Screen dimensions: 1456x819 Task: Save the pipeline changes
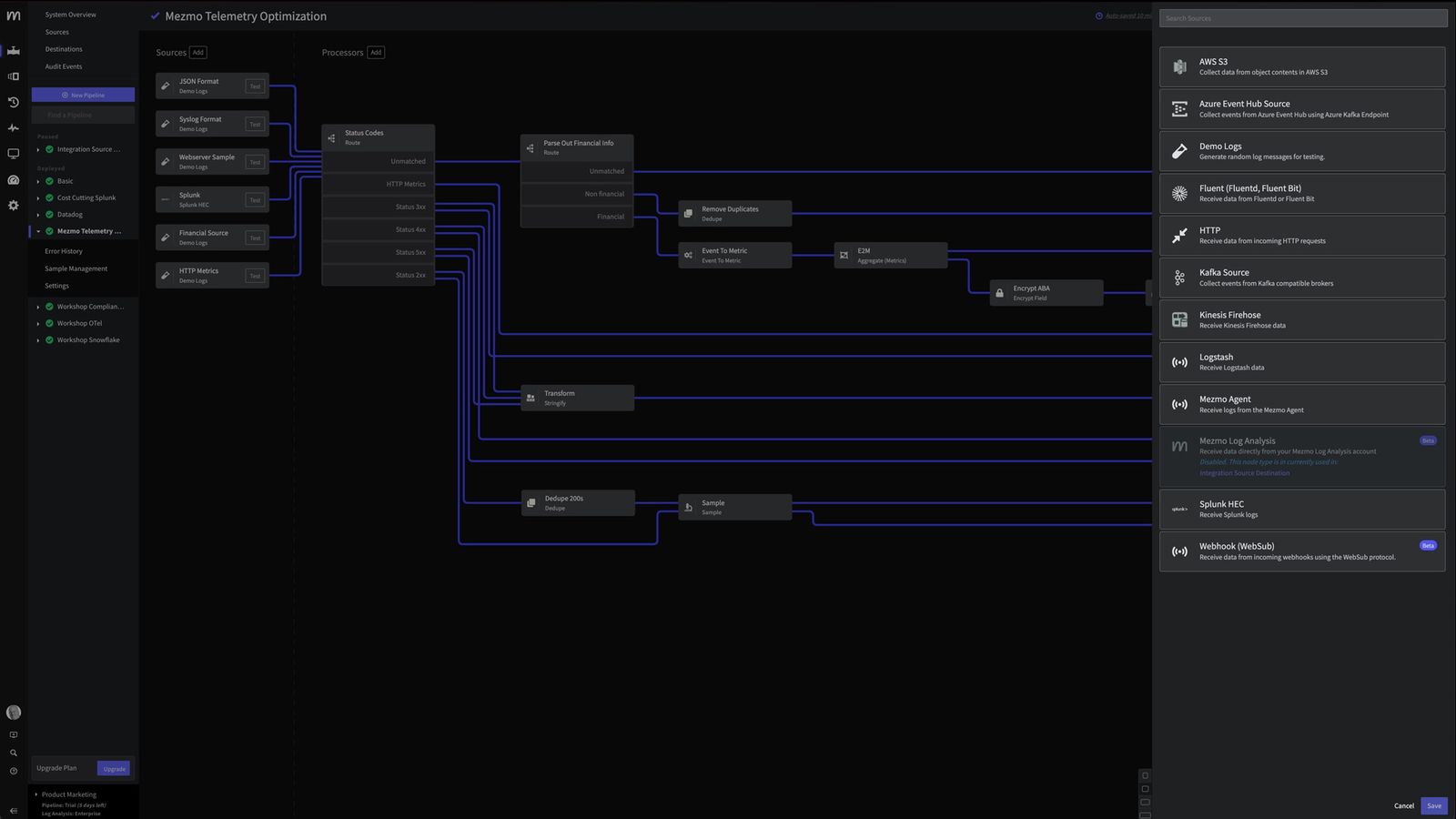point(1433,805)
